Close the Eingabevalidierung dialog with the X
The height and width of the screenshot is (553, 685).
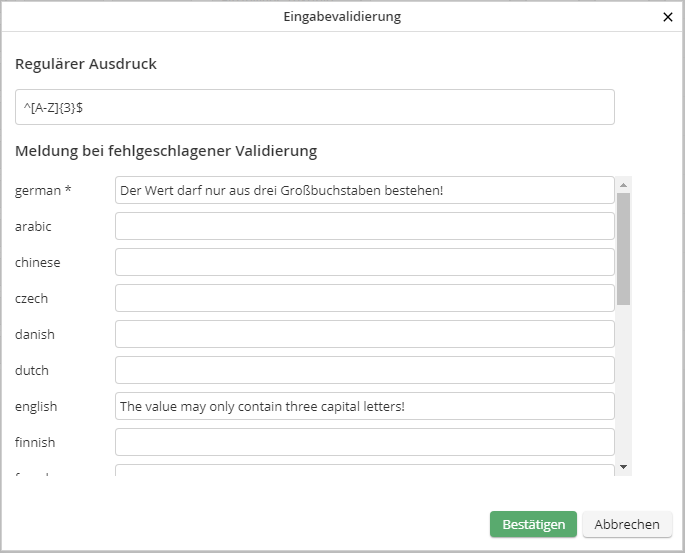click(x=668, y=16)
